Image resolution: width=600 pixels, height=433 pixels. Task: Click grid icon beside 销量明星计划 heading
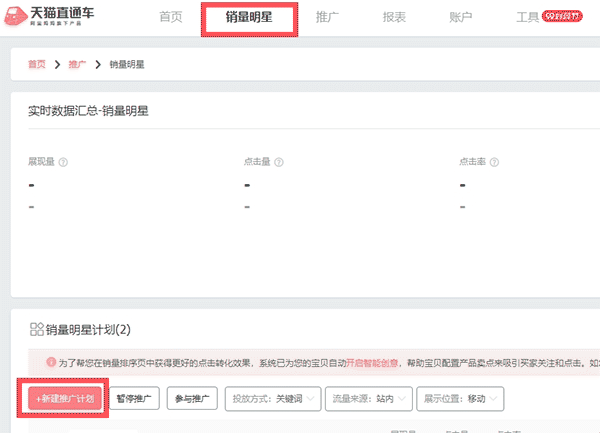pos(36,329)
